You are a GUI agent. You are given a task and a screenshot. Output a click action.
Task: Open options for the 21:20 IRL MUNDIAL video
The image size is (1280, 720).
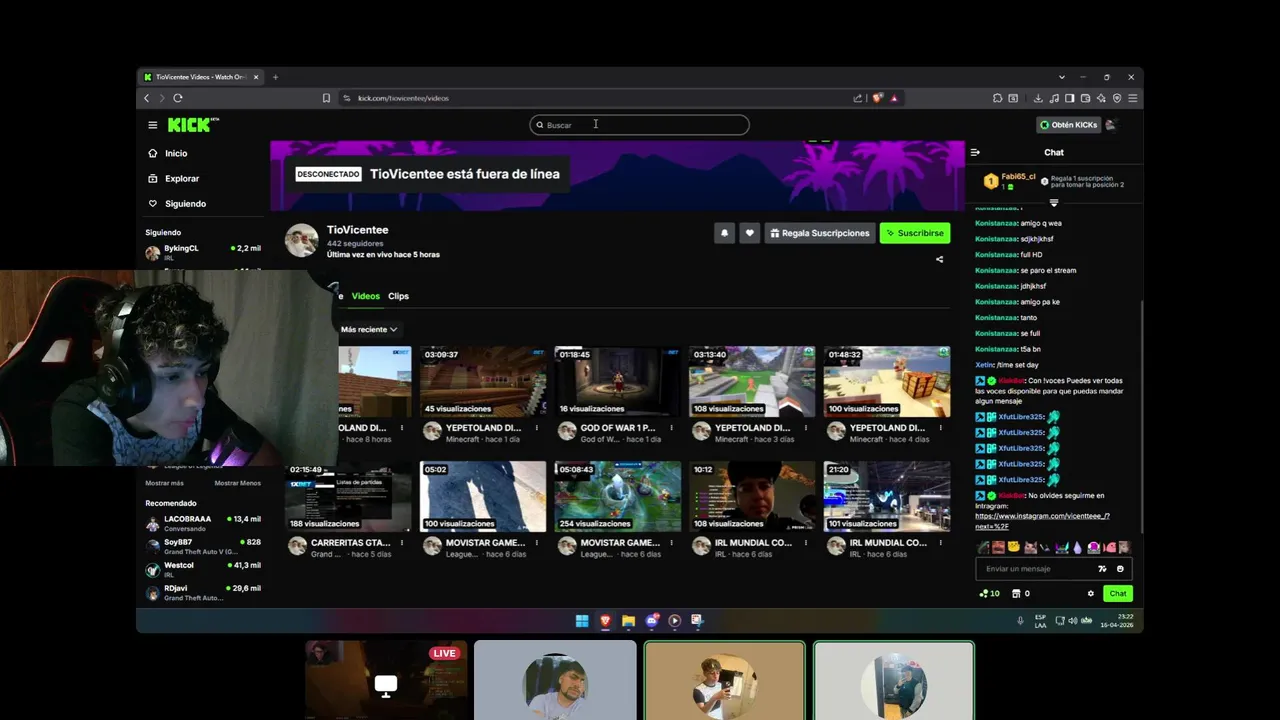coord(940,543)
